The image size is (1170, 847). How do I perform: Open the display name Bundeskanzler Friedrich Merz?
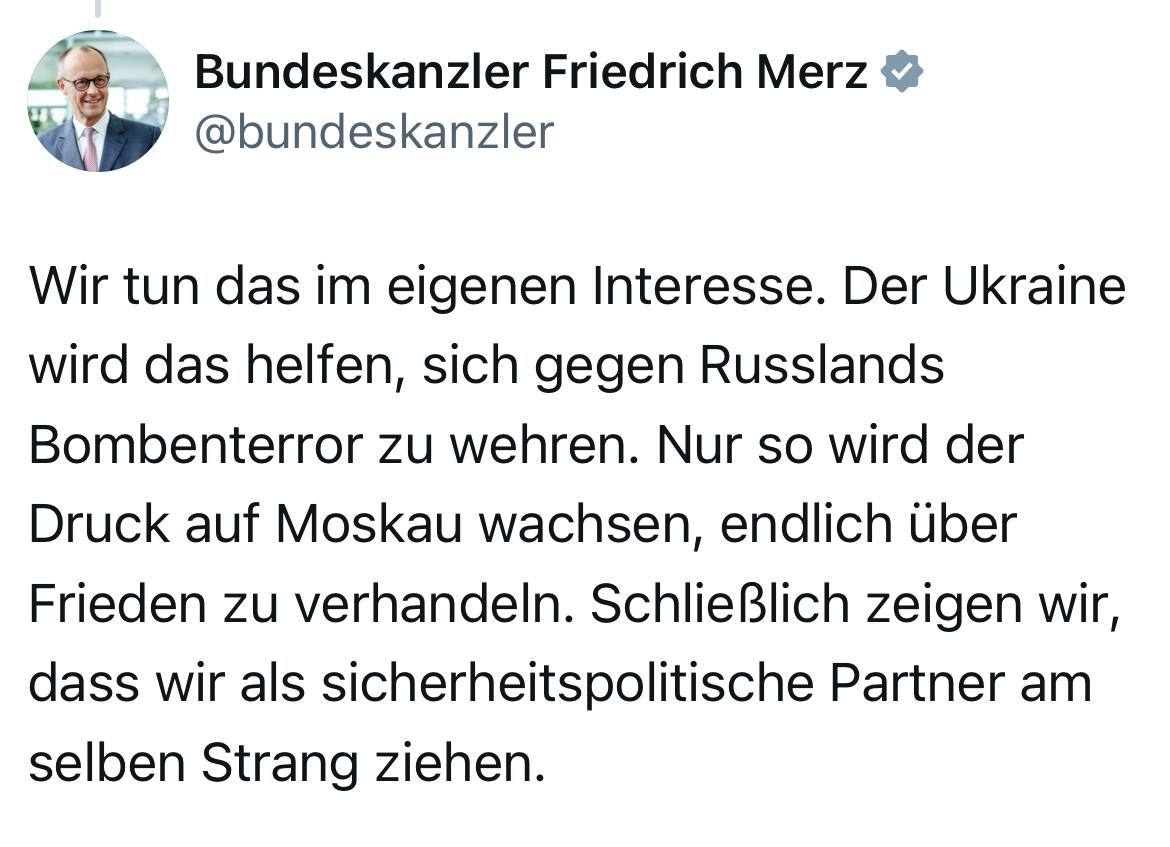531,72
